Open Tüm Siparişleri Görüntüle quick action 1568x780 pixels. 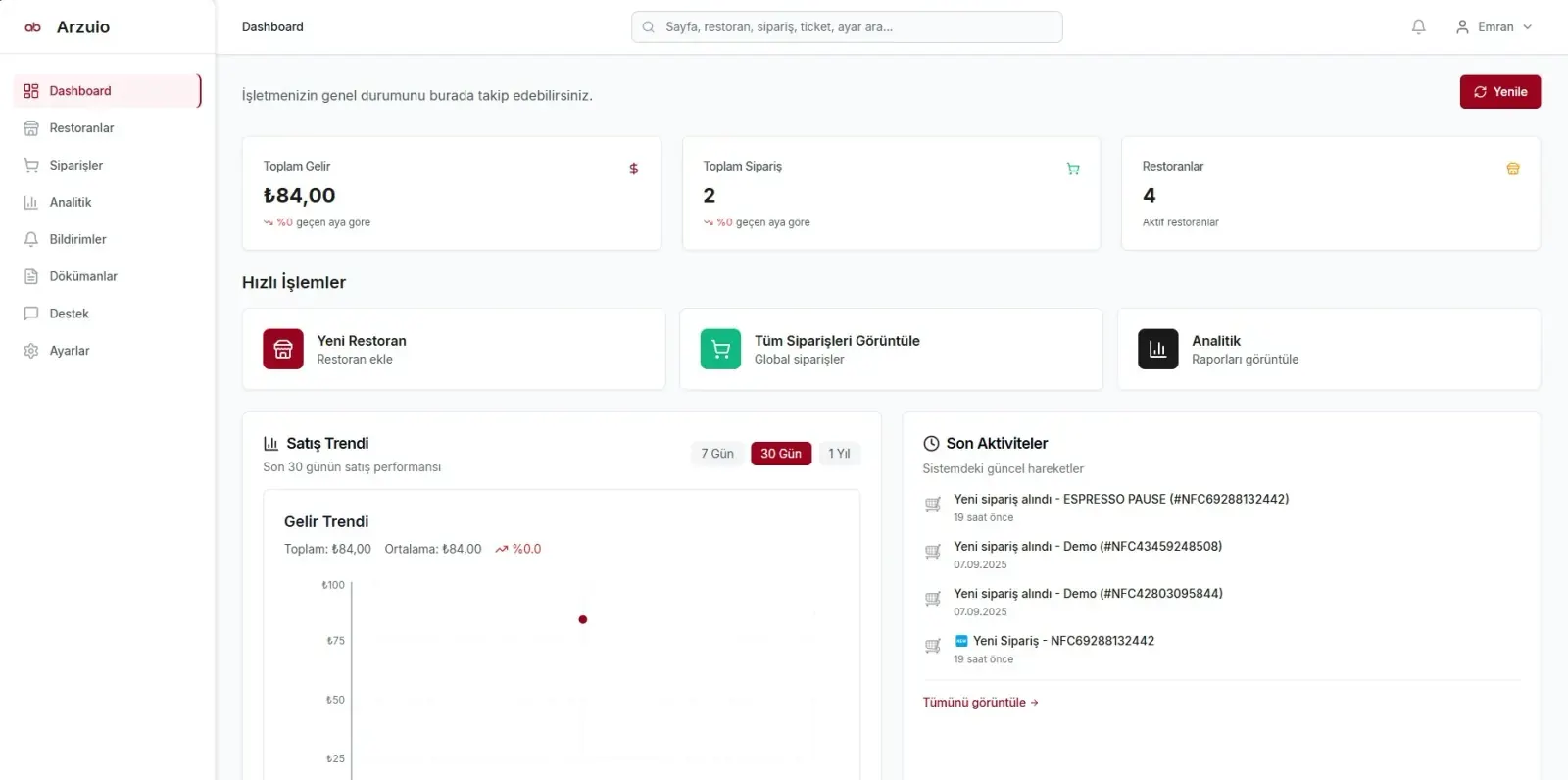pyautogui.click(x=891, y=350)
